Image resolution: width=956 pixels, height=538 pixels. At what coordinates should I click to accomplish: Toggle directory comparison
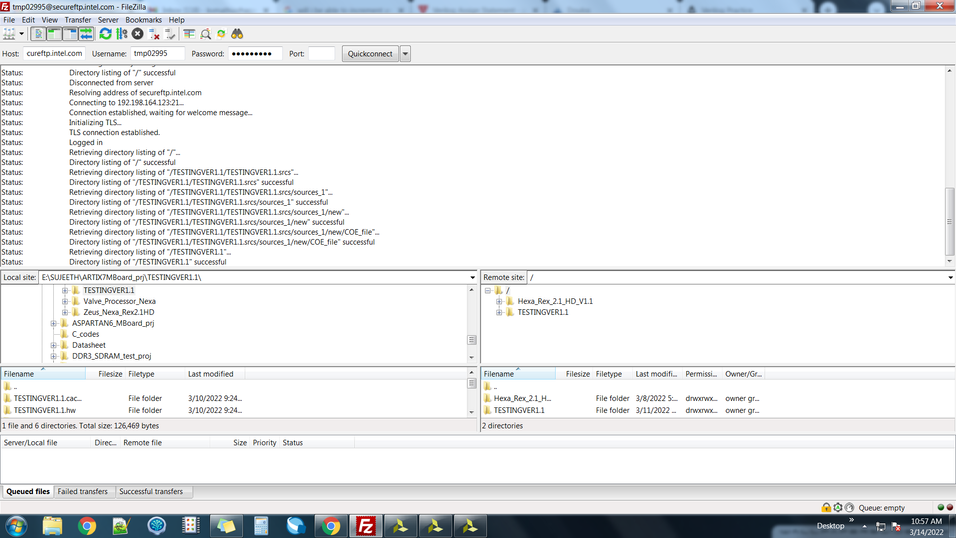coord(205,34)
